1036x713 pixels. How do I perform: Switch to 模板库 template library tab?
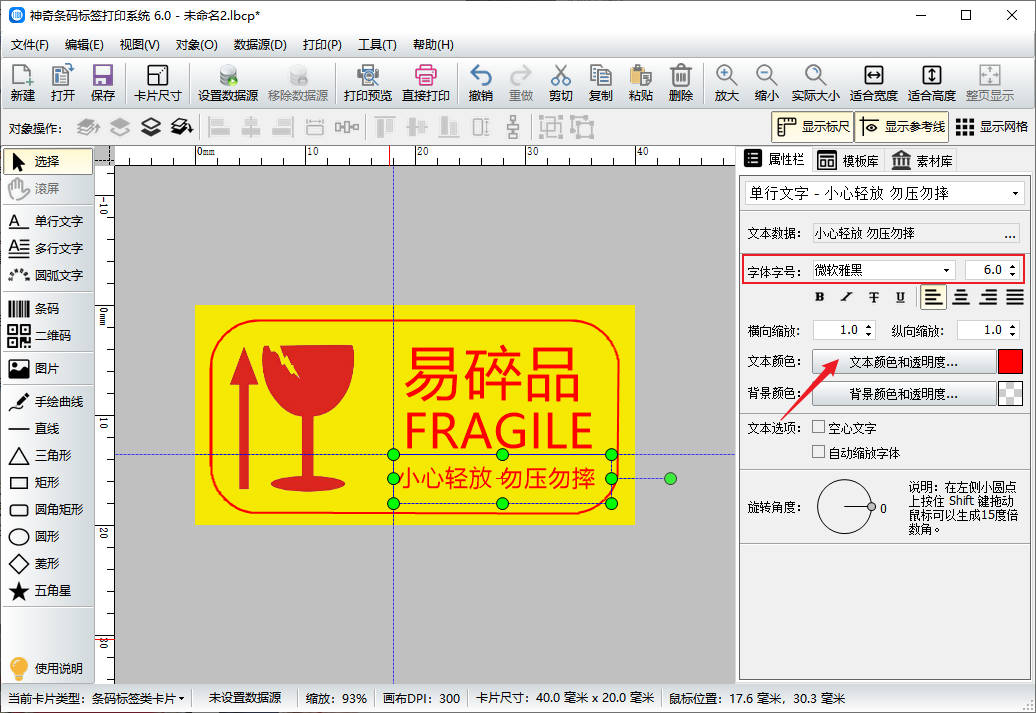tap(848, 161)
